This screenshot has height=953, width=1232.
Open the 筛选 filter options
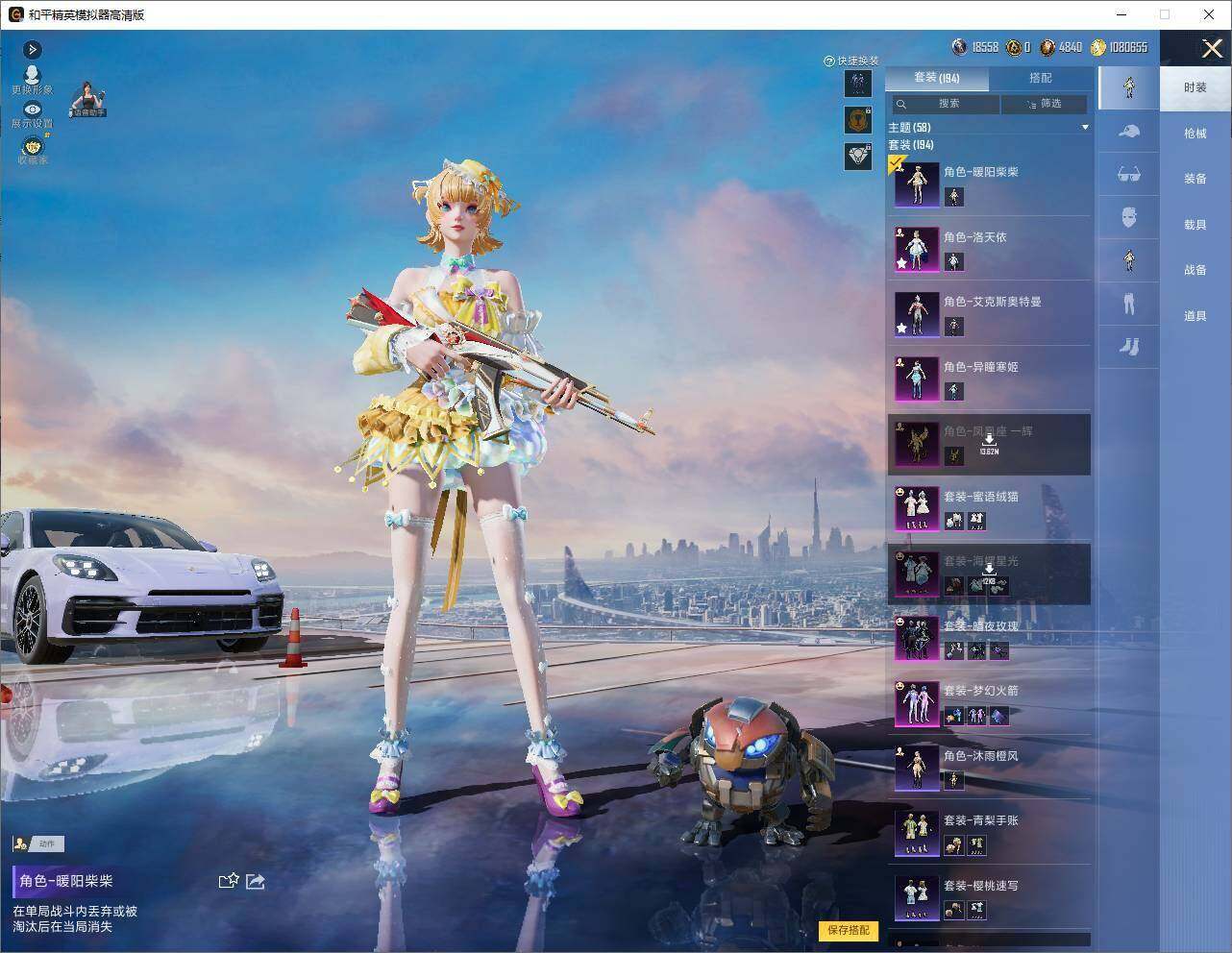pyautogui.click(x=1044, y=104)
